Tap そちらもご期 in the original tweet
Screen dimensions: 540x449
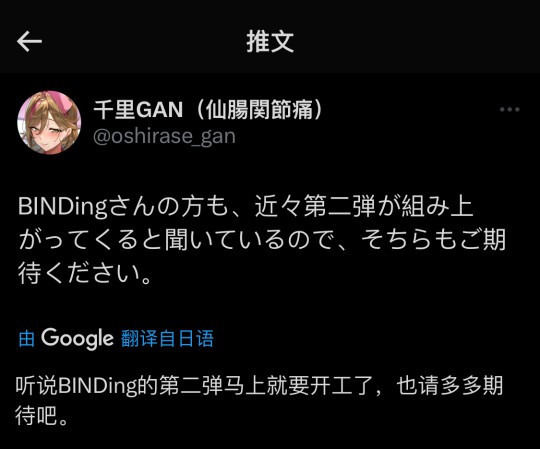coord(433,240)
